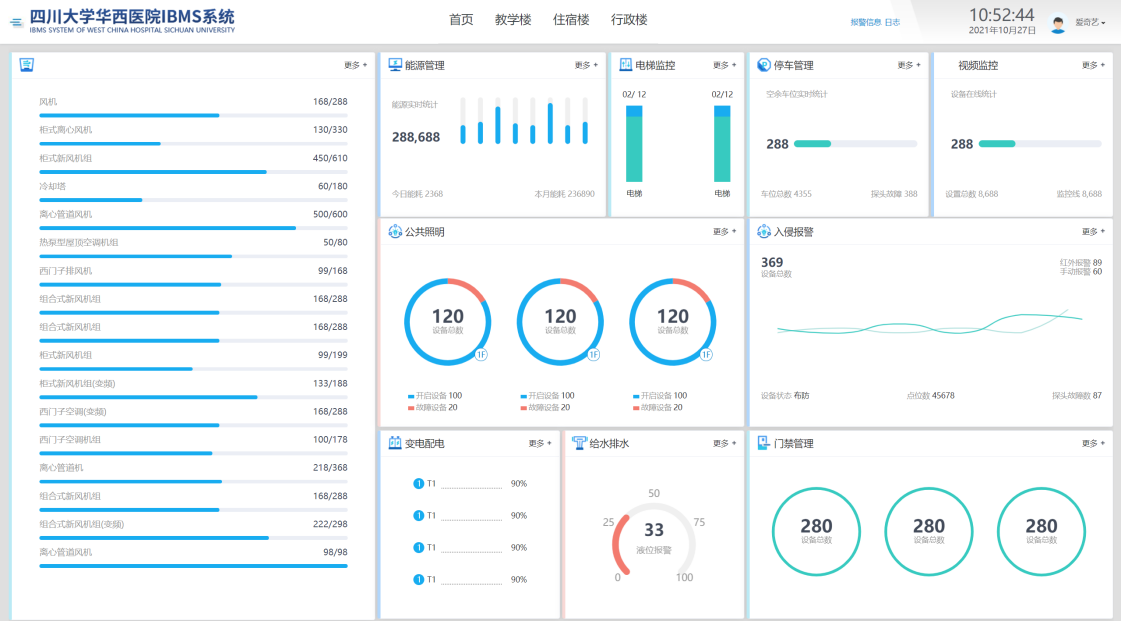
Task: Open the 报警信息 link
Action: tap(865, 22)
